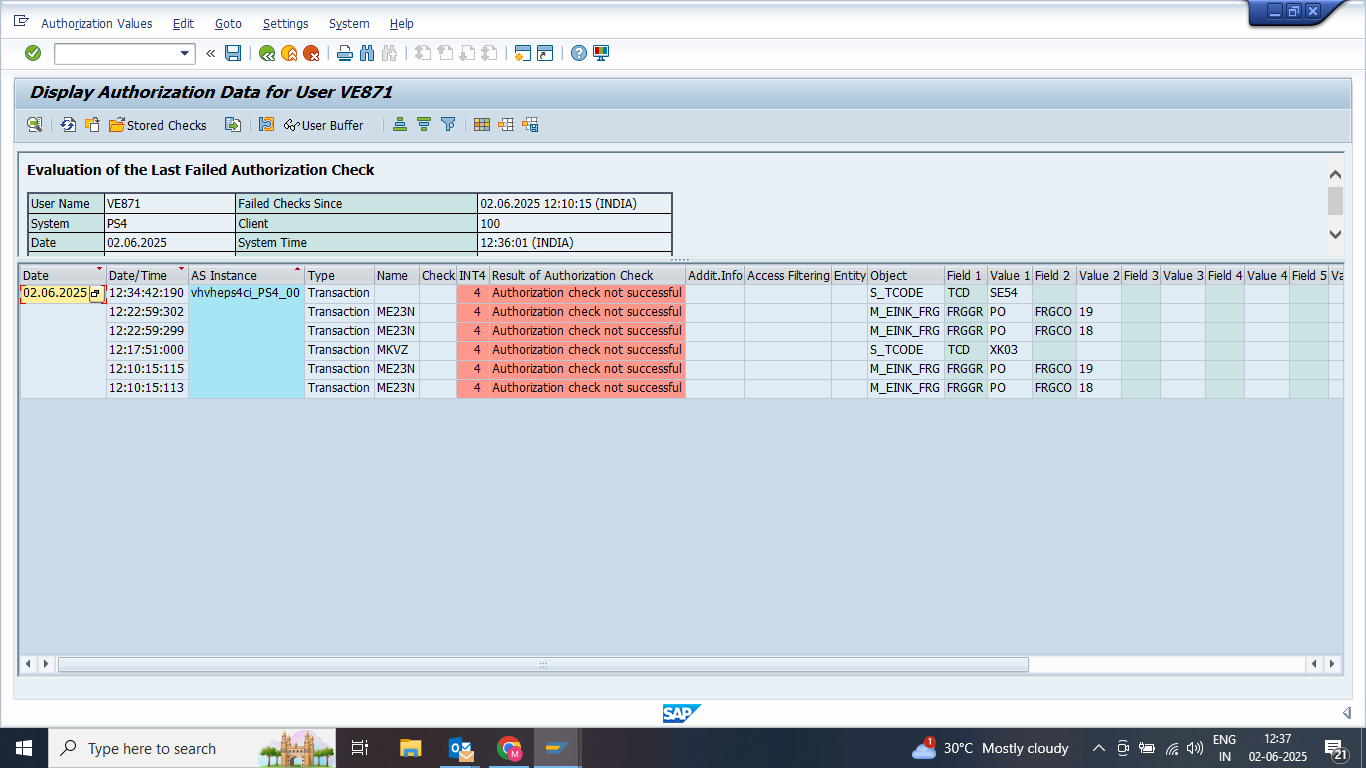Screen dimensions: 1366x768
Task: Click the Sort ascending icon
Action: tap(400, 125)
